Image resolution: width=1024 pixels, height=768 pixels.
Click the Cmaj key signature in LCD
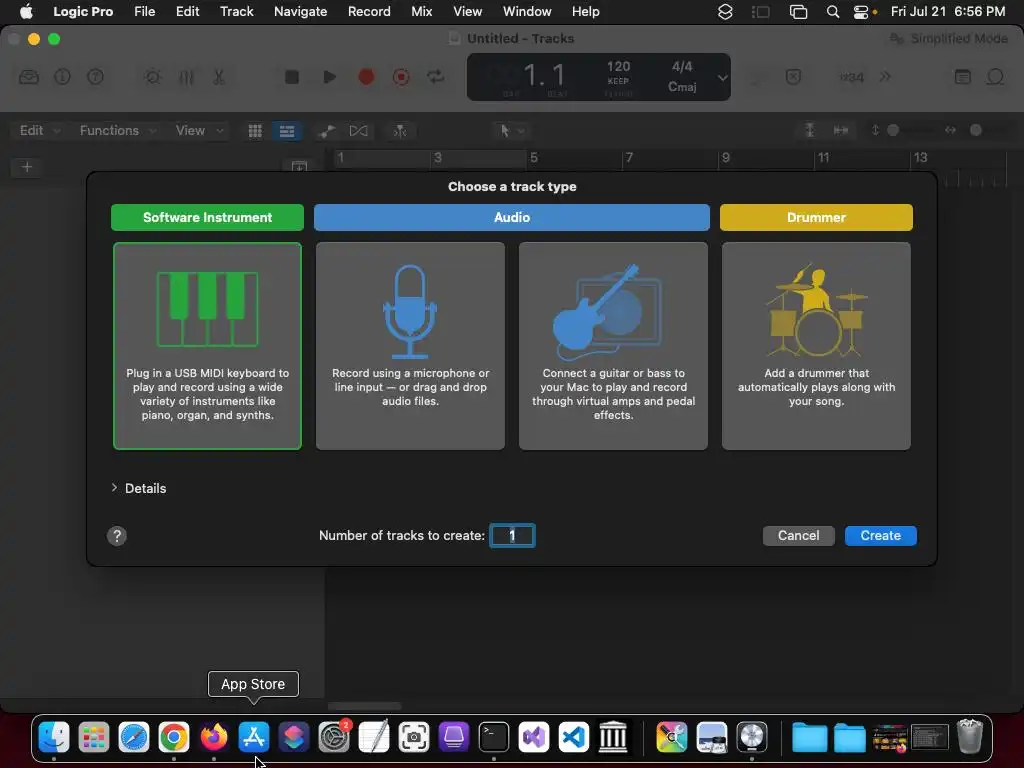[x=682, y=87]
